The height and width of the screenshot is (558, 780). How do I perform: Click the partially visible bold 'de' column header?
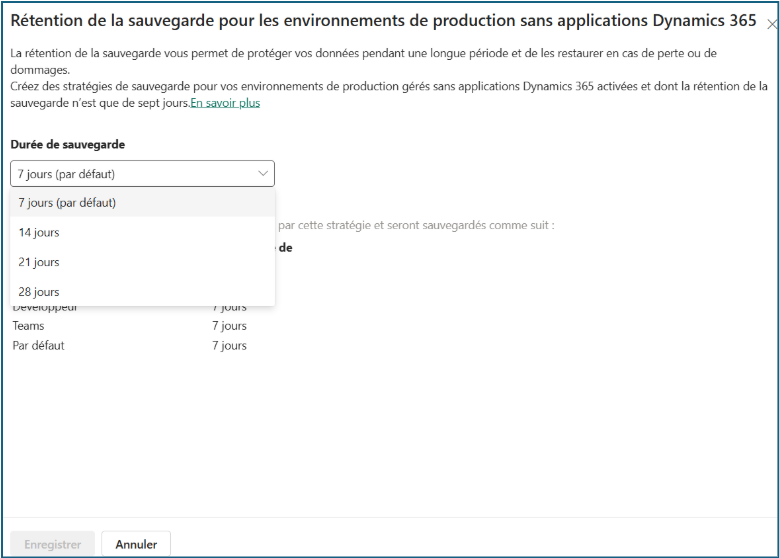click(x=285, y=248)
